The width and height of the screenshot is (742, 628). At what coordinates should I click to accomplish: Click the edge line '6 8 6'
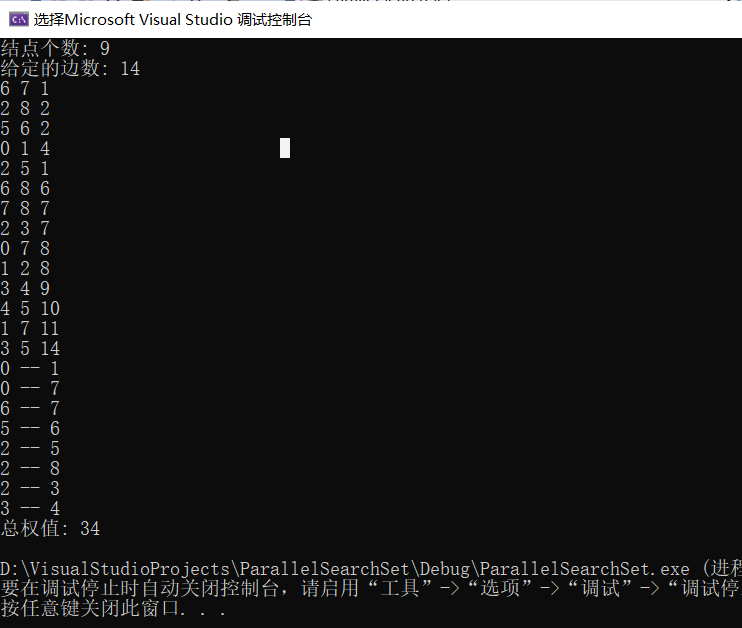click(x=25, y=188)
